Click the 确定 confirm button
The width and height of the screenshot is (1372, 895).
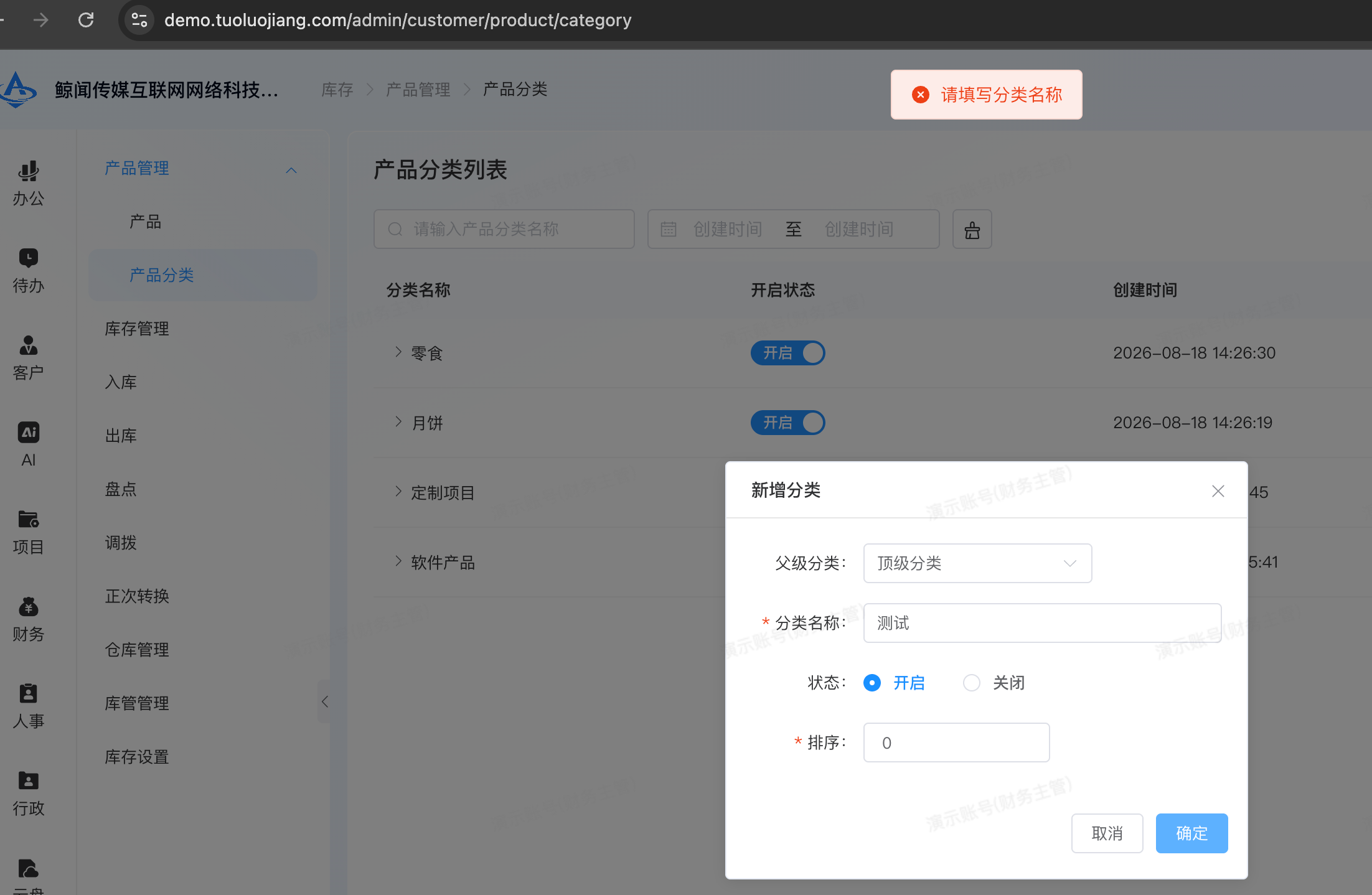[1191, 833]
